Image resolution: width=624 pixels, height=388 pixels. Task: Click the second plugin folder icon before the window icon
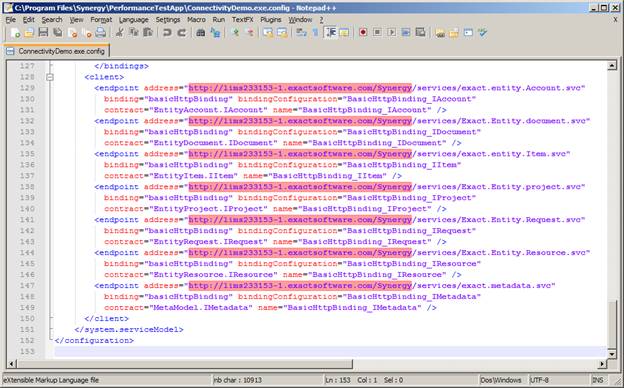coord(454,33)
